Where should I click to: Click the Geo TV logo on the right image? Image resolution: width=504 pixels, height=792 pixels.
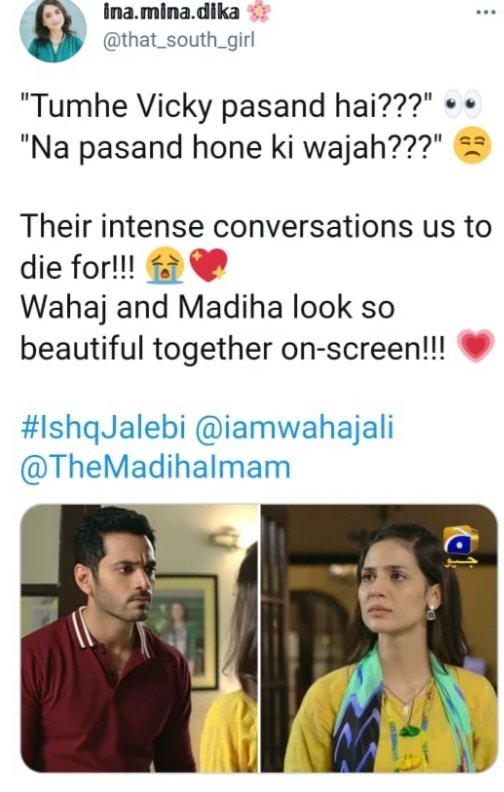[x=460, y=545]
